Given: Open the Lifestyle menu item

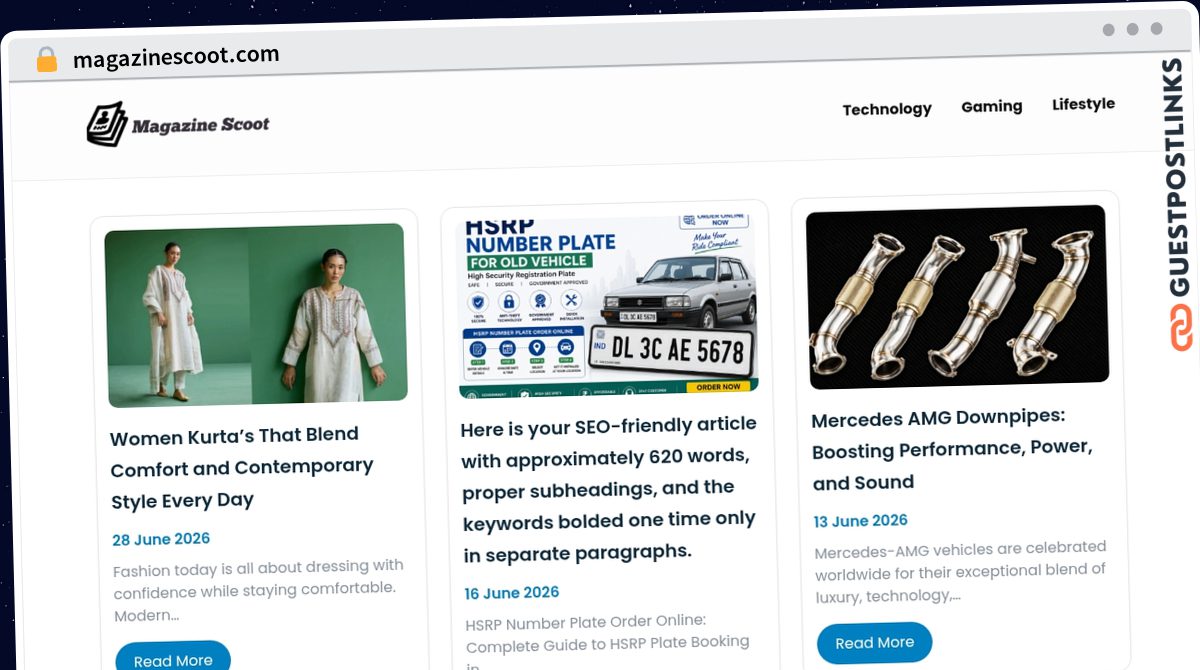Looking at the screenshot, I should (1083, 104).
